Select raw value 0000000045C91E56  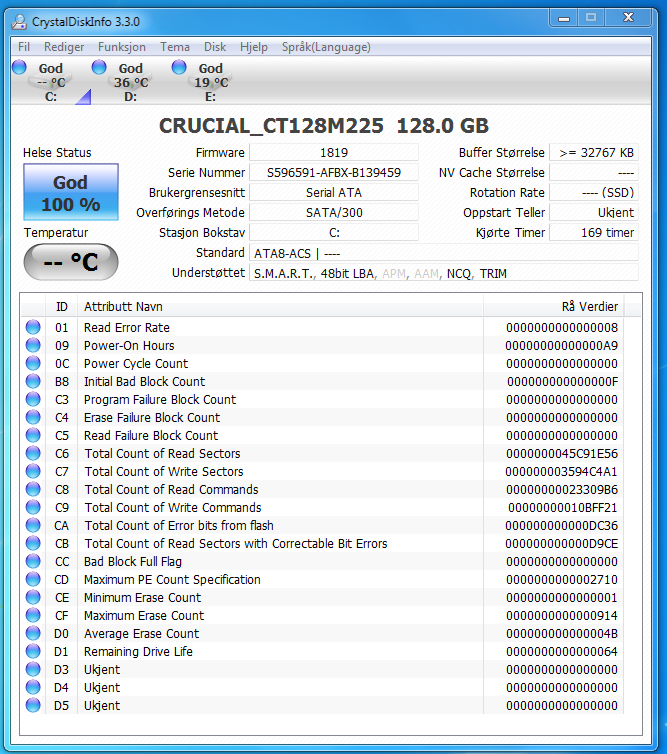pyautogui.click(x=562, y=453)
